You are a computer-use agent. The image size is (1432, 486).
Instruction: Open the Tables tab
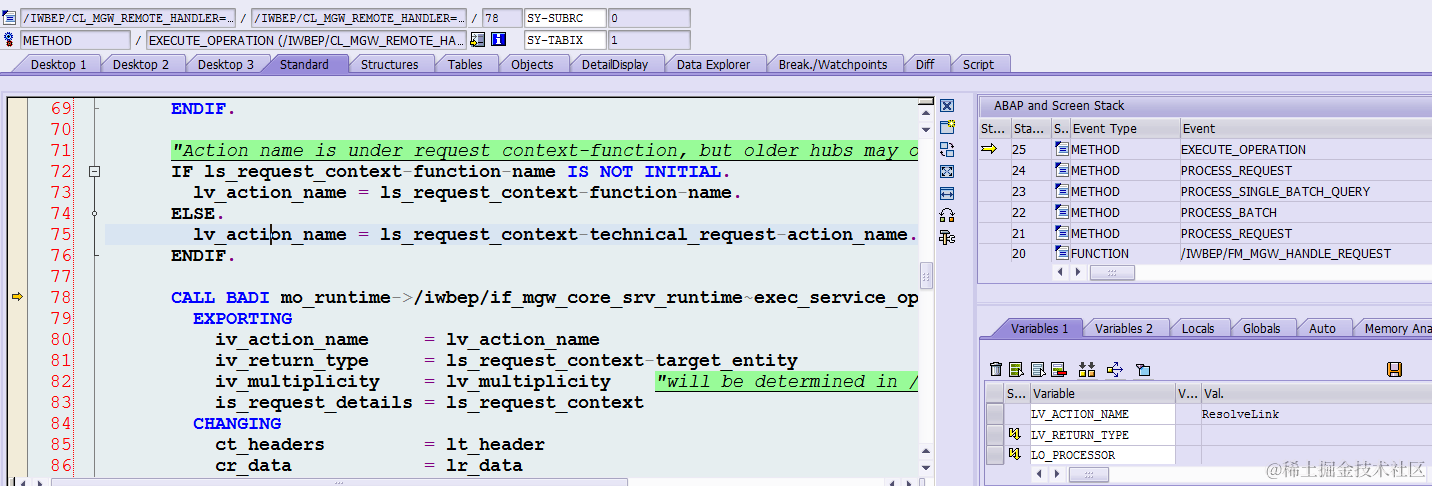coord(465,64)
